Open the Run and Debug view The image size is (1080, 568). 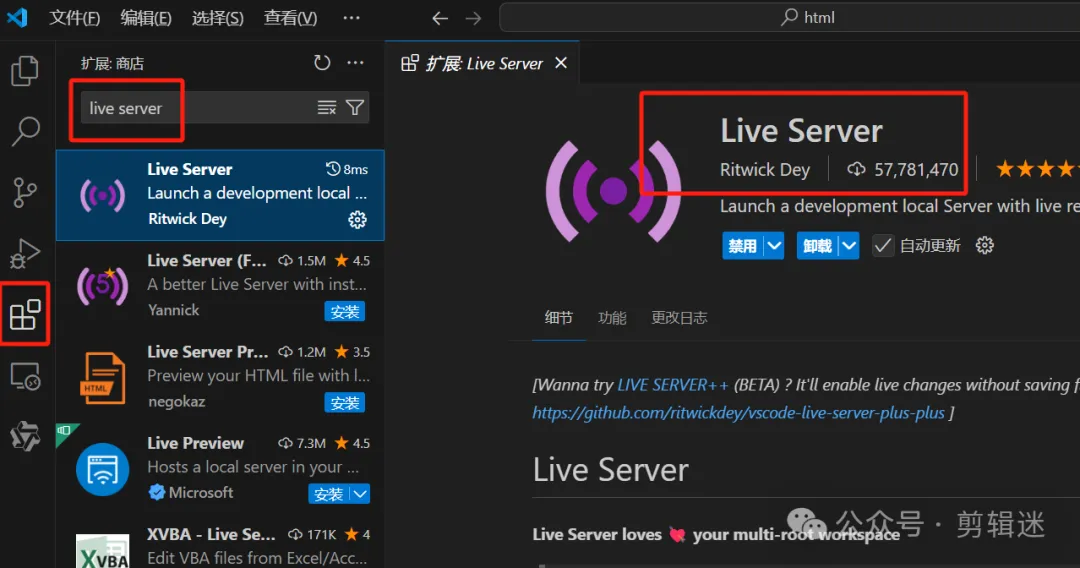25,253
